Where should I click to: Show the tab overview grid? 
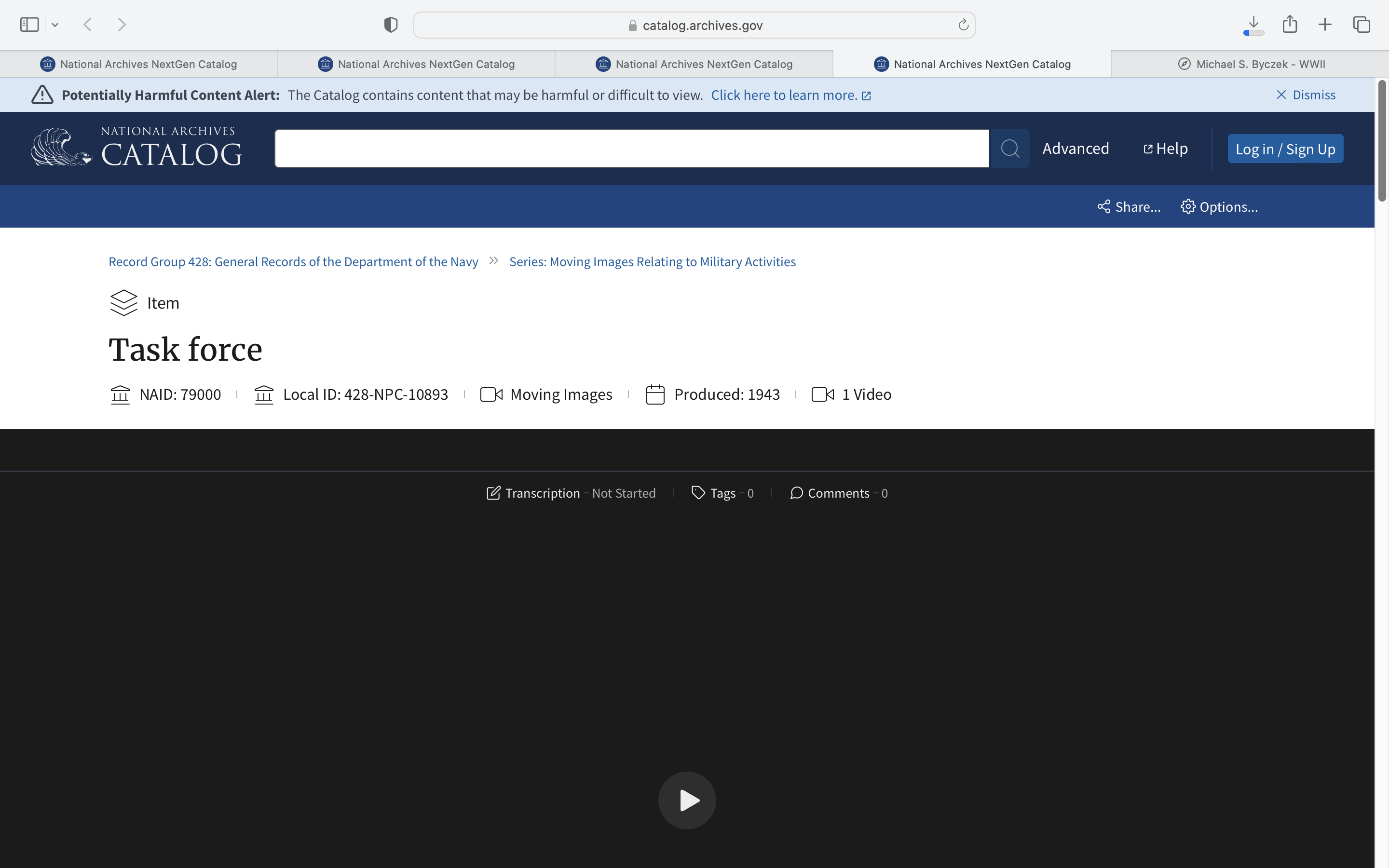tap(1362, 25)
